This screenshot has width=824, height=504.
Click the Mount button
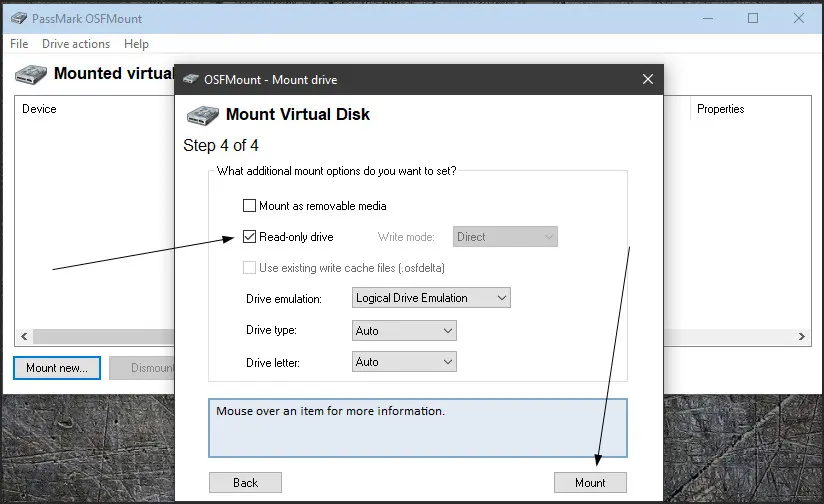coord(590,482)
